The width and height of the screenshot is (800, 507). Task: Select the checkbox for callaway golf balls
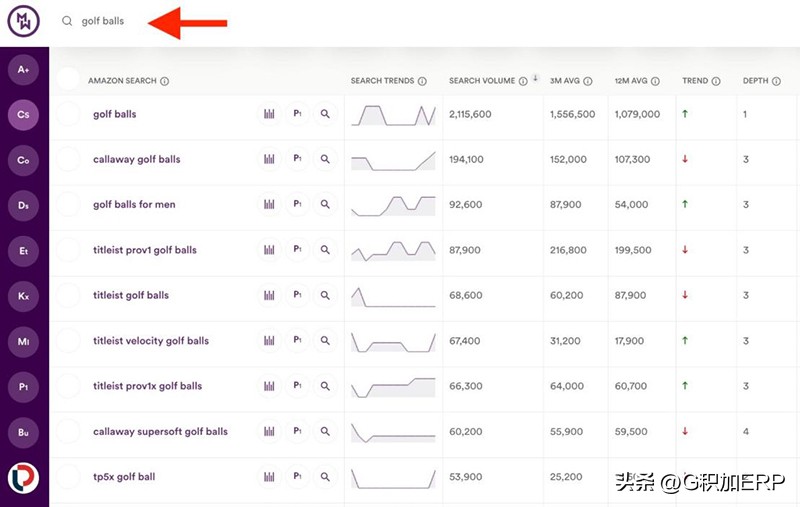pos(68,159)
